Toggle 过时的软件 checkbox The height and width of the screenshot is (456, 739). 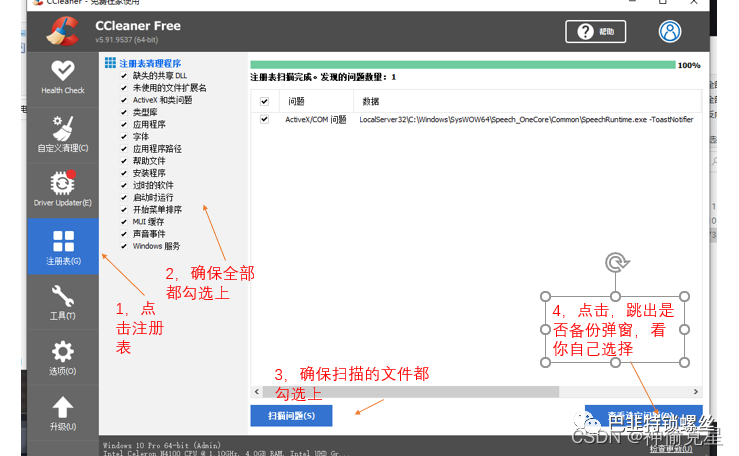tap(124, 185)
